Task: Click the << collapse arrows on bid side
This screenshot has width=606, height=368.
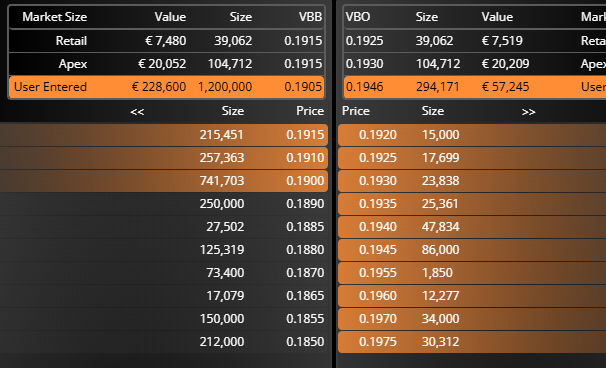Action: (x=137, y=112)
